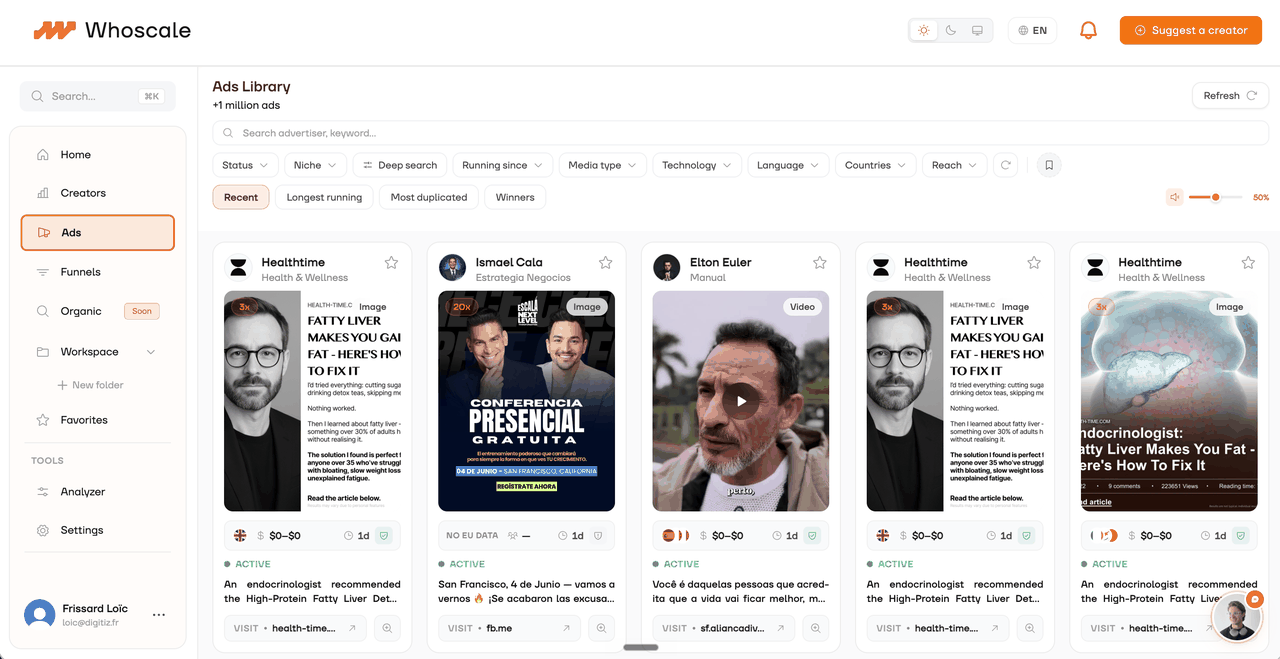The height and width of the screenshot is (659, 1280).
Task: Click green shield on Elton Euler card
Action: click(812, 536)
